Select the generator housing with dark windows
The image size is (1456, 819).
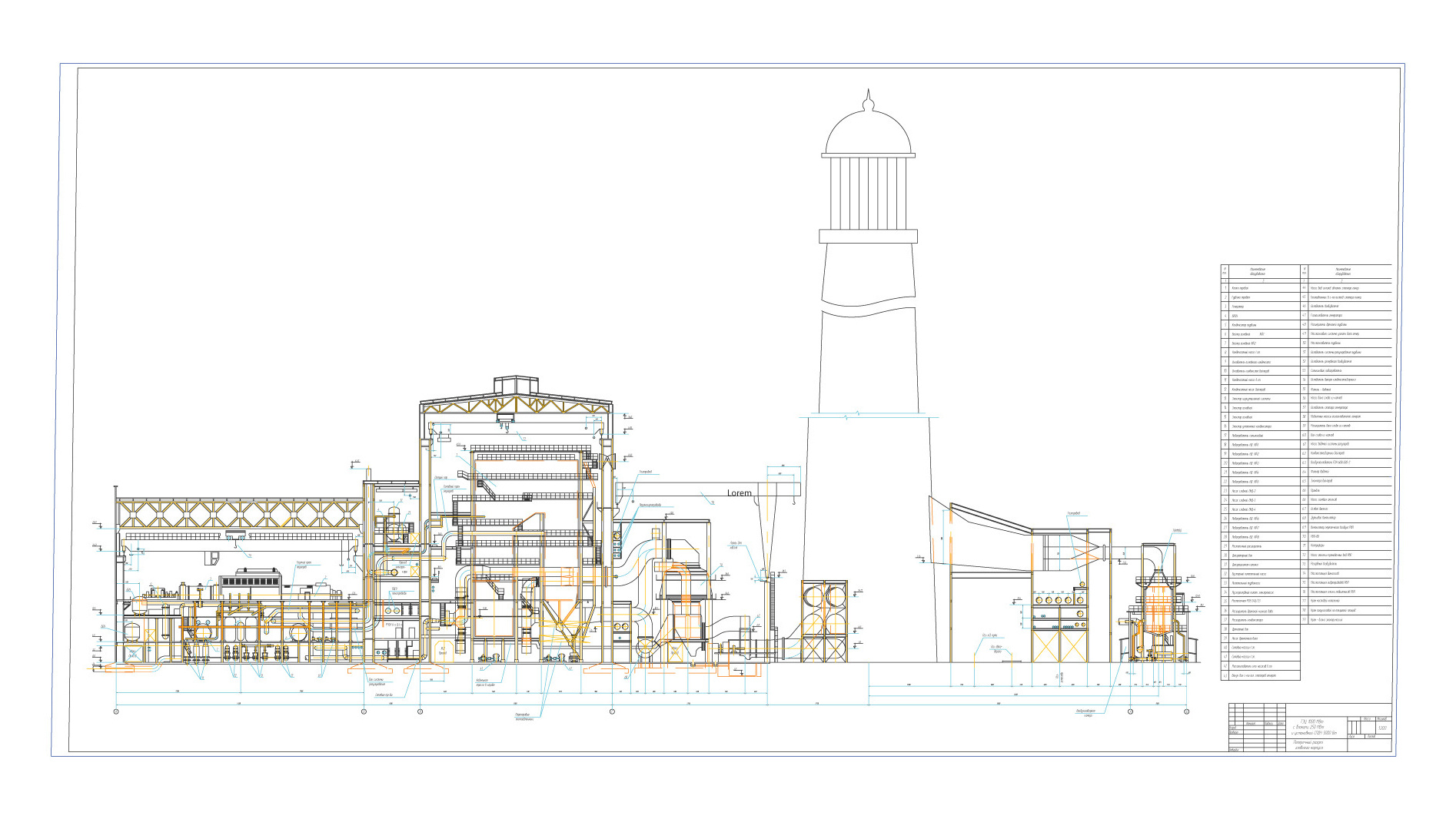(248, 582)
